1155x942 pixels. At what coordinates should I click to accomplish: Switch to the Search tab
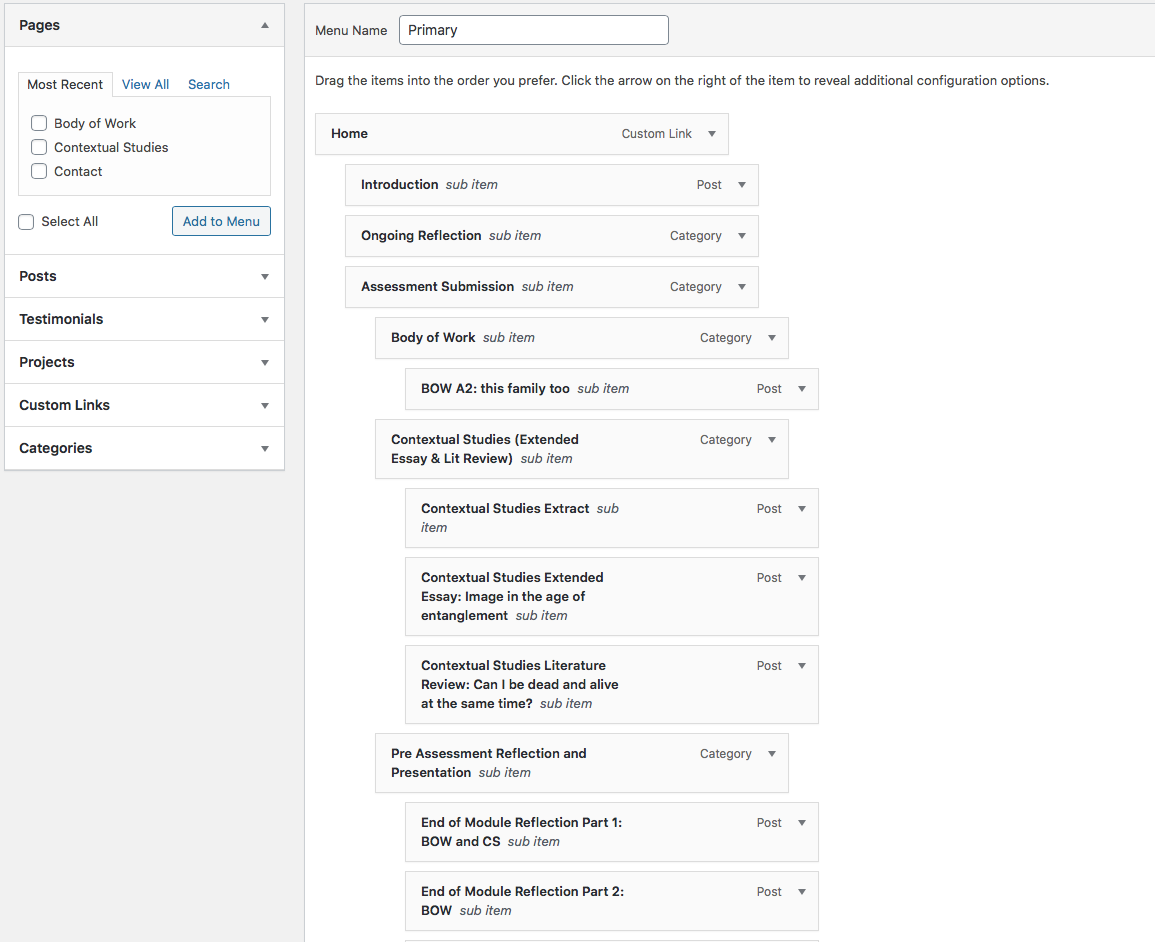click(208, 85)
